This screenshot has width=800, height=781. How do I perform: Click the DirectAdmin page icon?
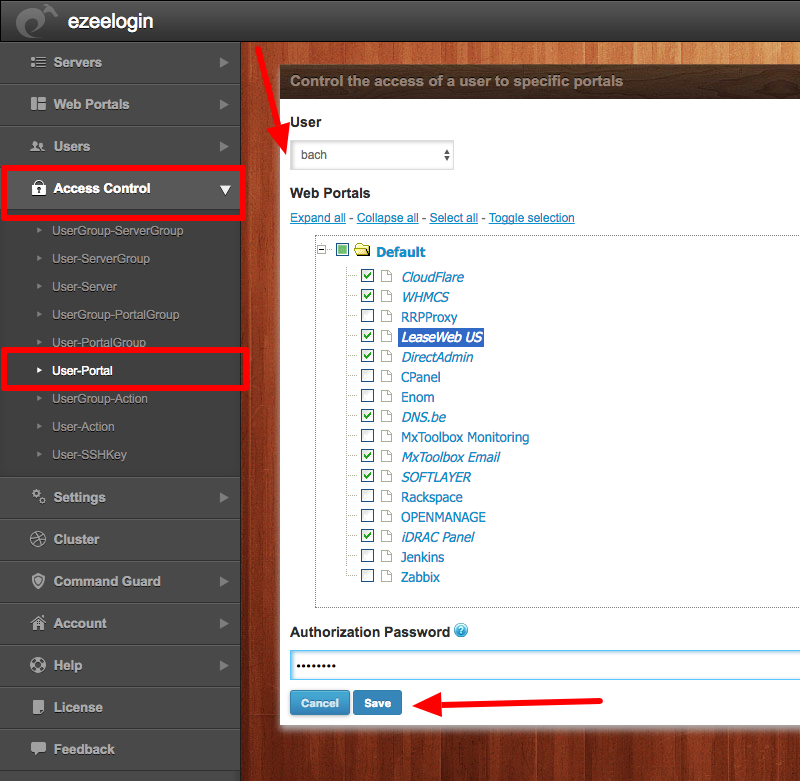[387, 356]
